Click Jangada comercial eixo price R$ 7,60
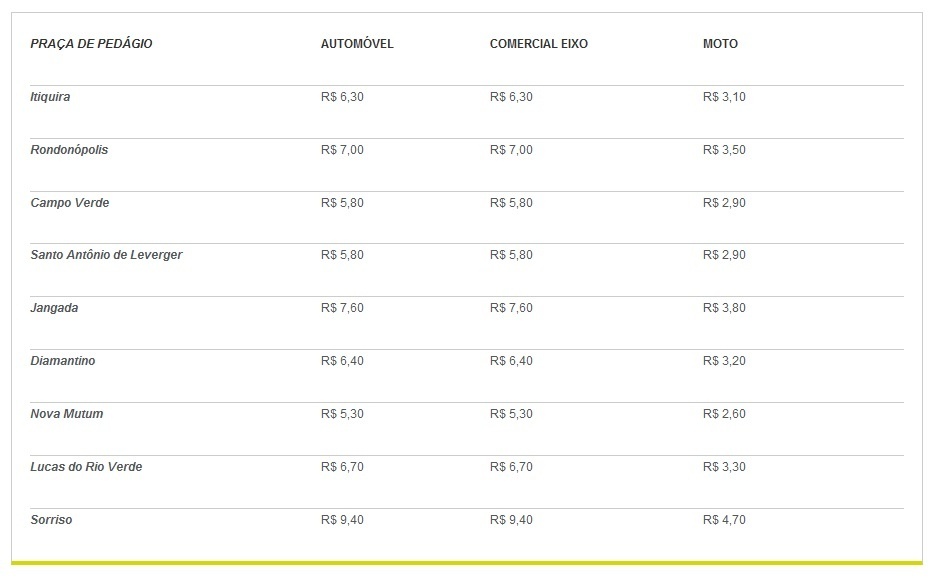937x578 pixels. pos(511,308)
